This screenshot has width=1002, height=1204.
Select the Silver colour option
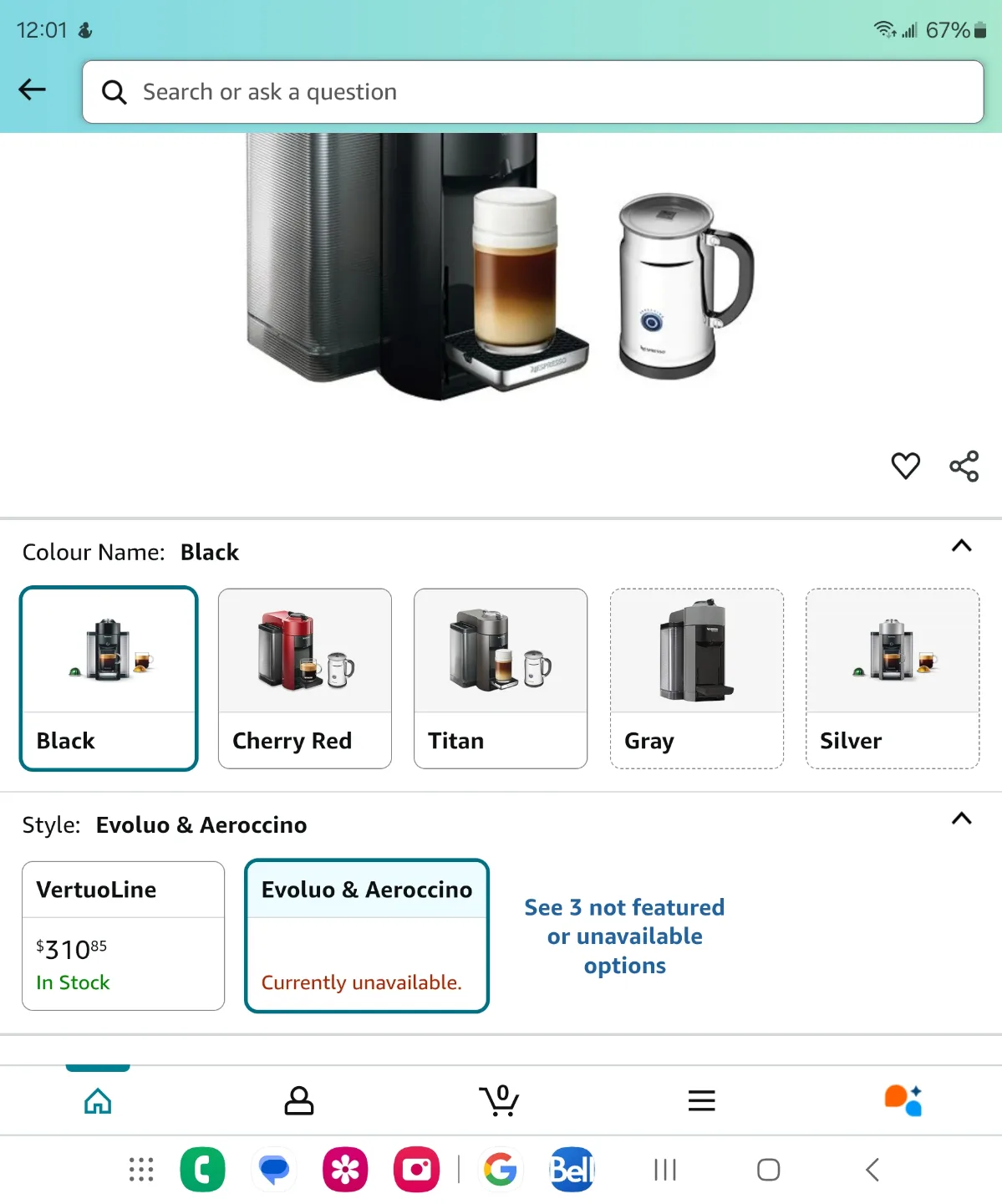click(893, 678)
